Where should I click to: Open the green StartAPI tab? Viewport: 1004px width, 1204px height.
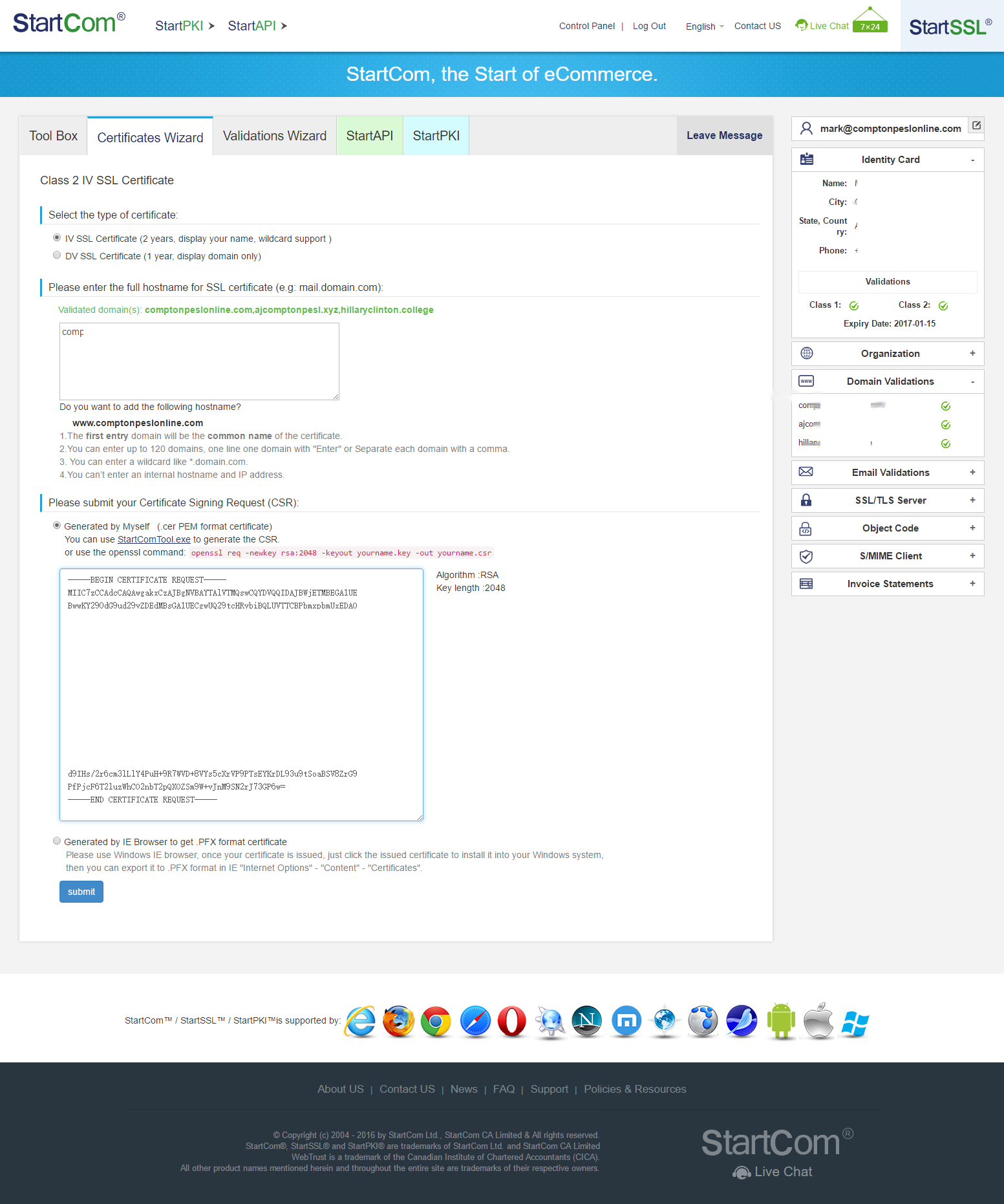pyautogui.click(x=370, y=136)
